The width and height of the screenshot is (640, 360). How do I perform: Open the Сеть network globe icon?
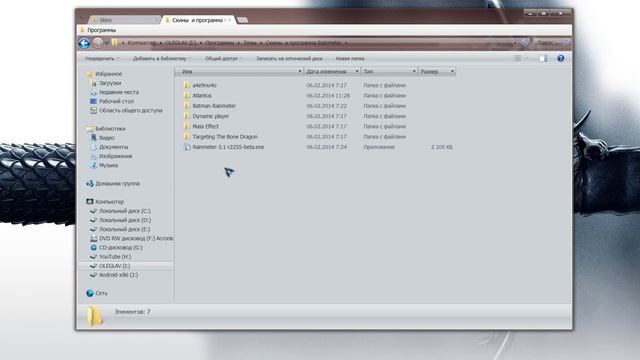(90, 293)
